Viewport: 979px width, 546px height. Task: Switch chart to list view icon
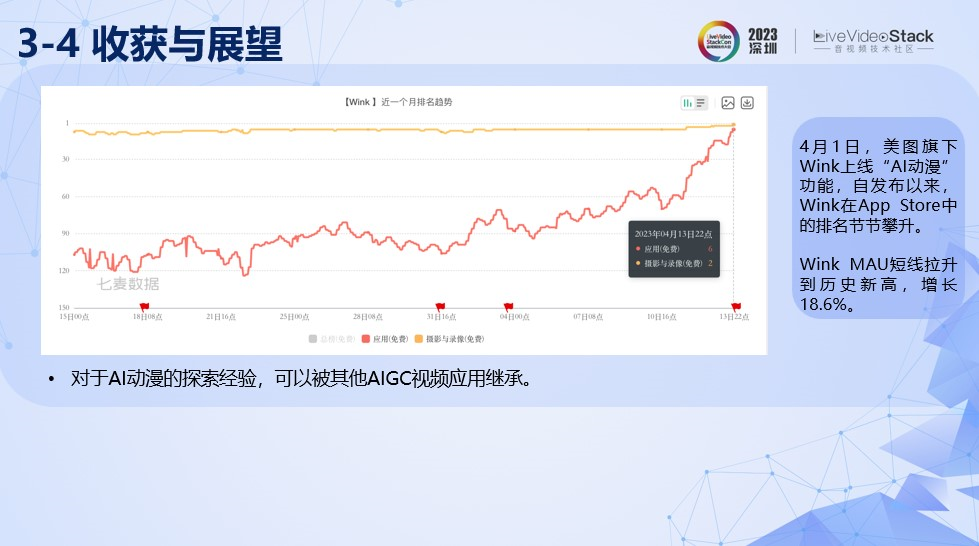click(x=701, y=103)
